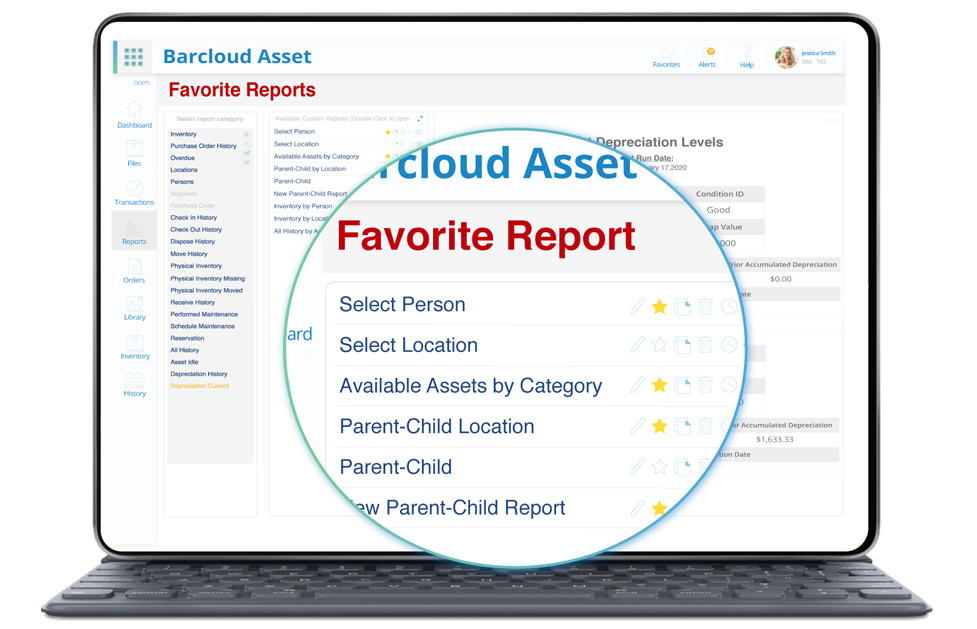Select Check Out History category
Image resolution: width=977 pixels, height=629 pixels.
tap(196, 229)
